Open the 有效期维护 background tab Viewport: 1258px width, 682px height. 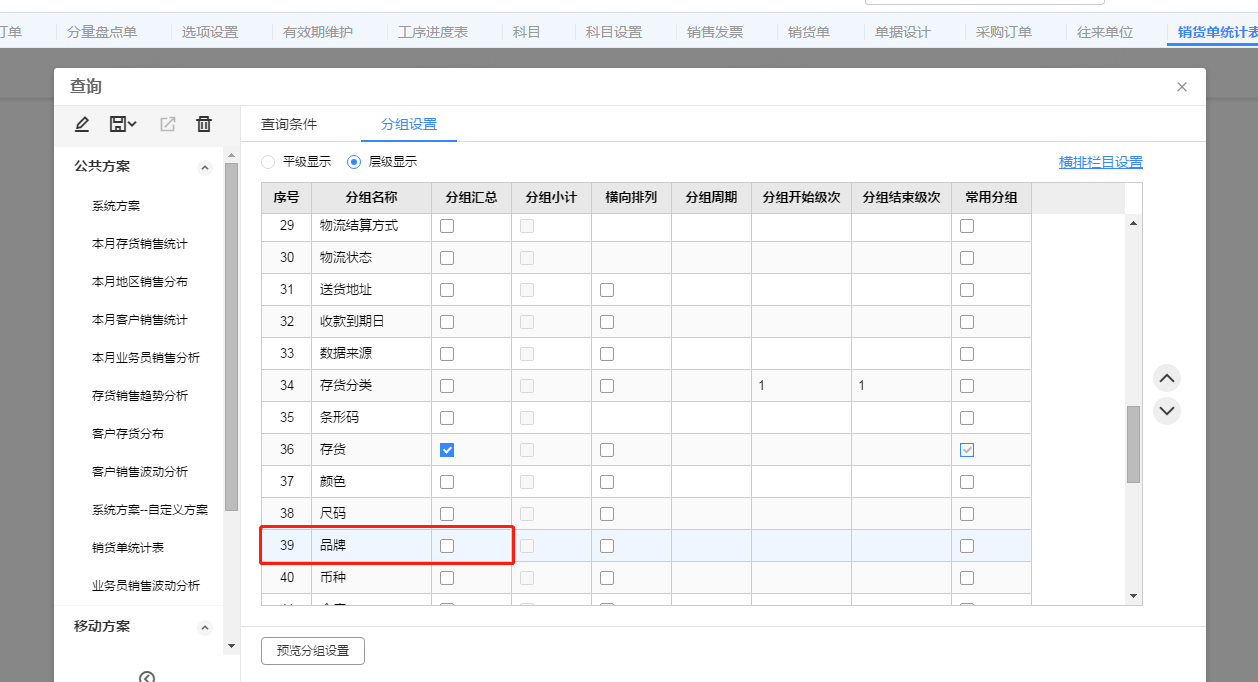[x=318, y=32]
